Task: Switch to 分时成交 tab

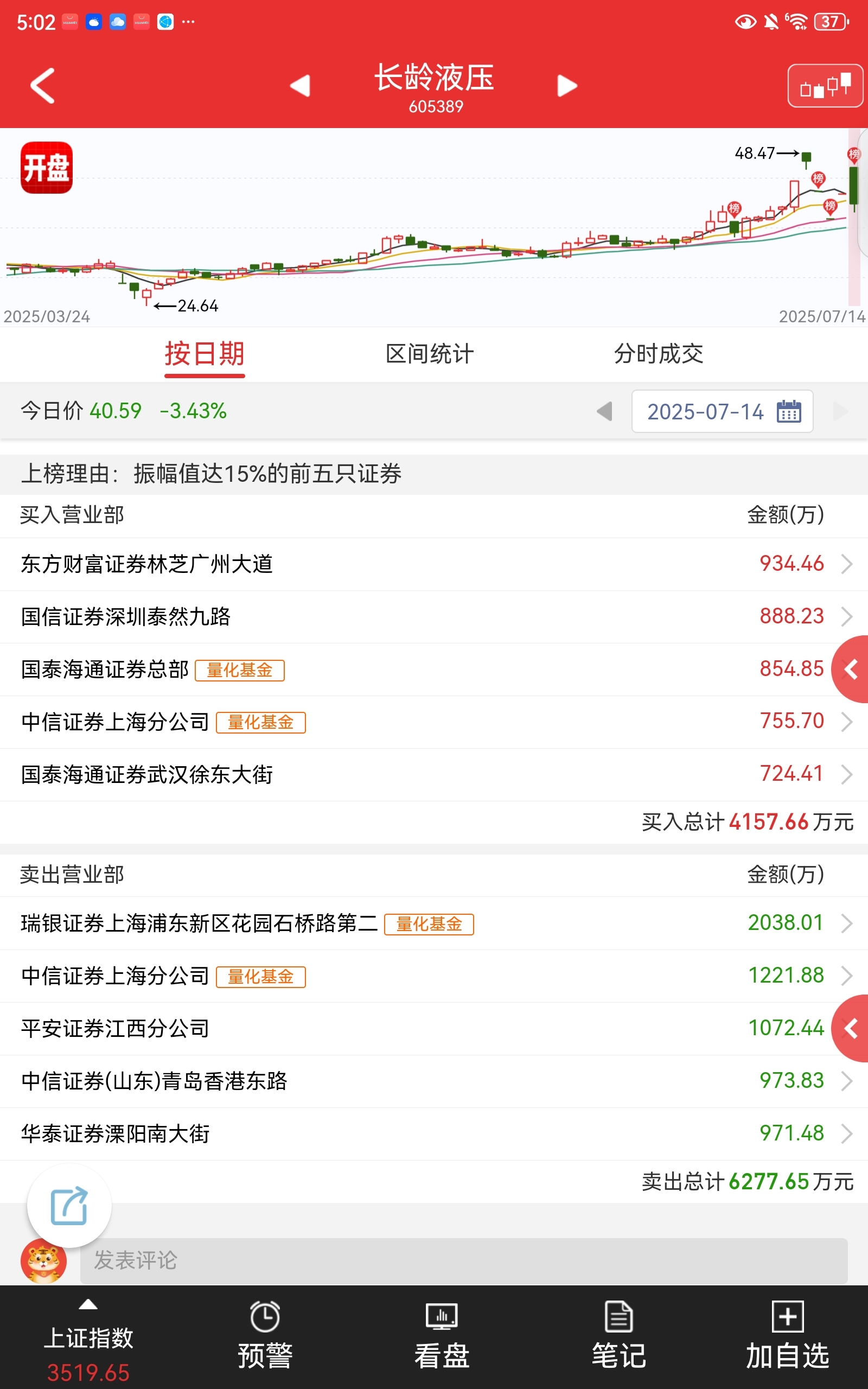Action: 659,354
